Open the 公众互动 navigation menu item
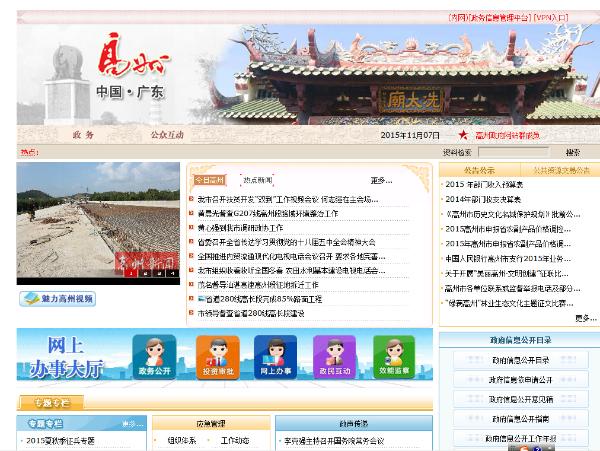 (x=167, y=135)
